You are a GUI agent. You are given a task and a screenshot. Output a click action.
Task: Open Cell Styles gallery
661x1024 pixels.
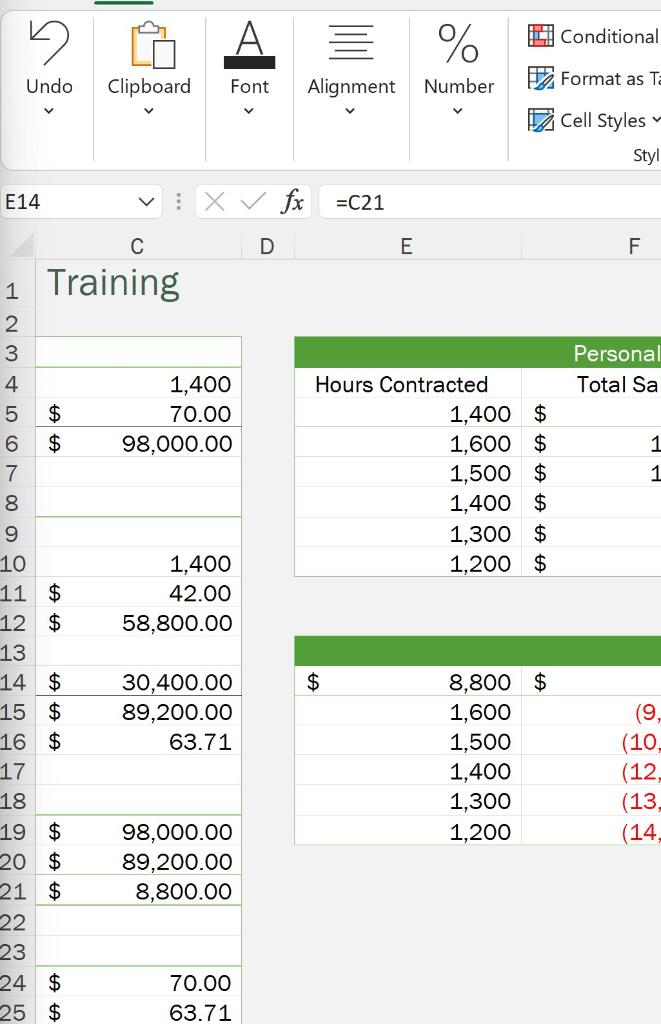pos(594,120)
